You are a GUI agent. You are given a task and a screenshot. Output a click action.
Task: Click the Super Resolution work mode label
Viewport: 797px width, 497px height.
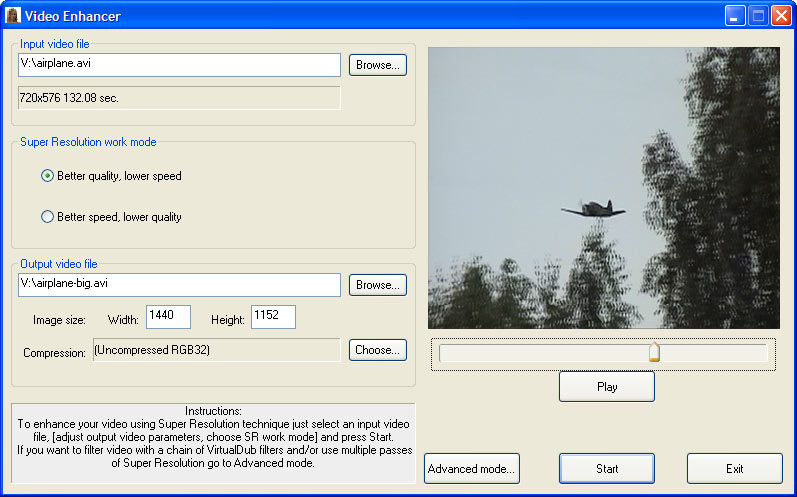tap(88, 142)
